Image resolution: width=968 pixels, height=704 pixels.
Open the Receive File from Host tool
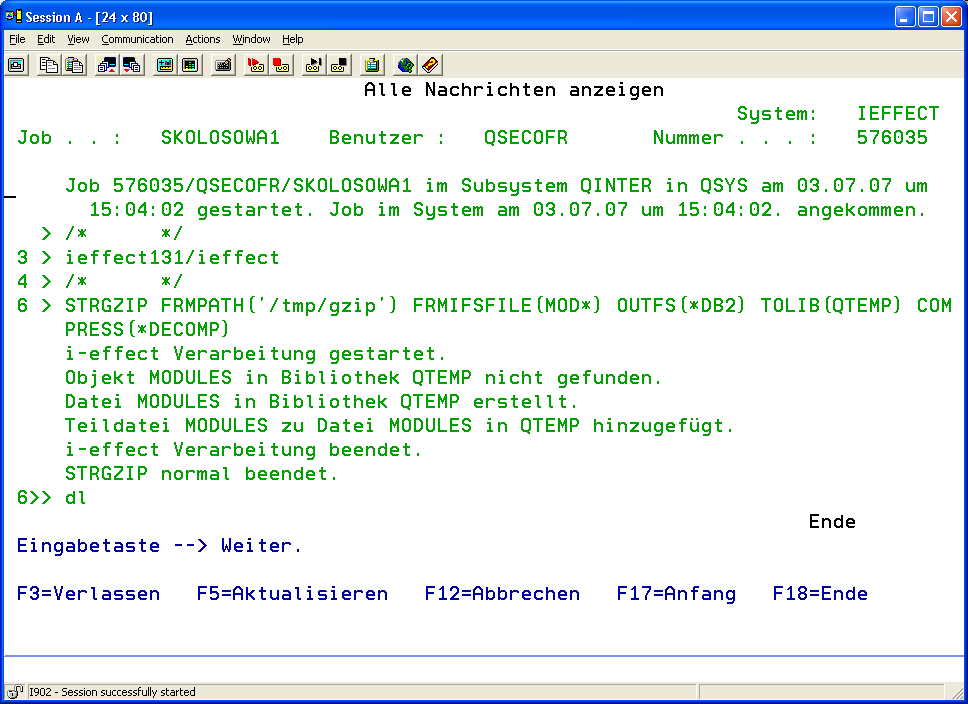click(x=132, y=65)
